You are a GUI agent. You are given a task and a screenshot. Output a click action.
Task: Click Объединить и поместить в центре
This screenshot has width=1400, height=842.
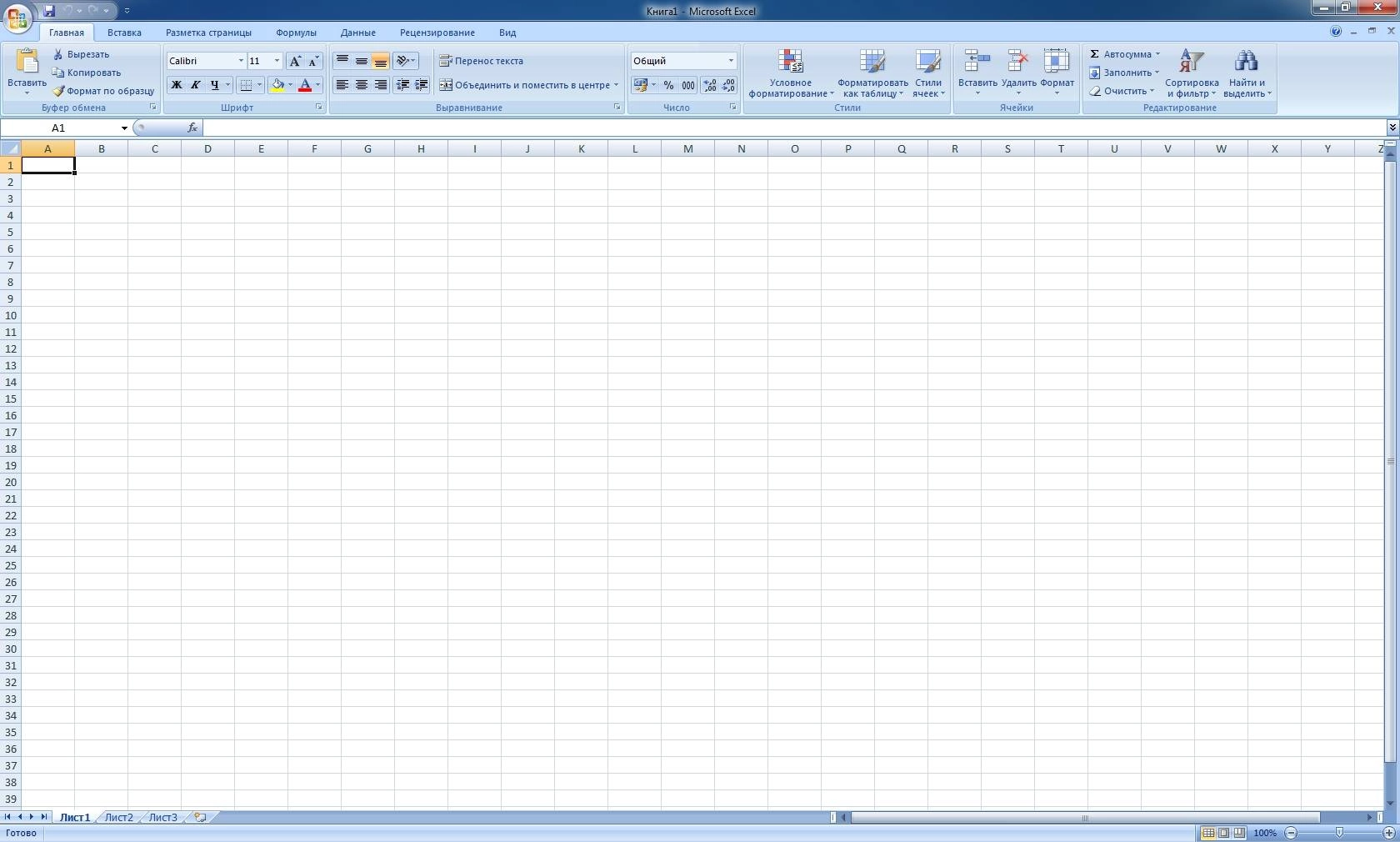click(524, 85)
